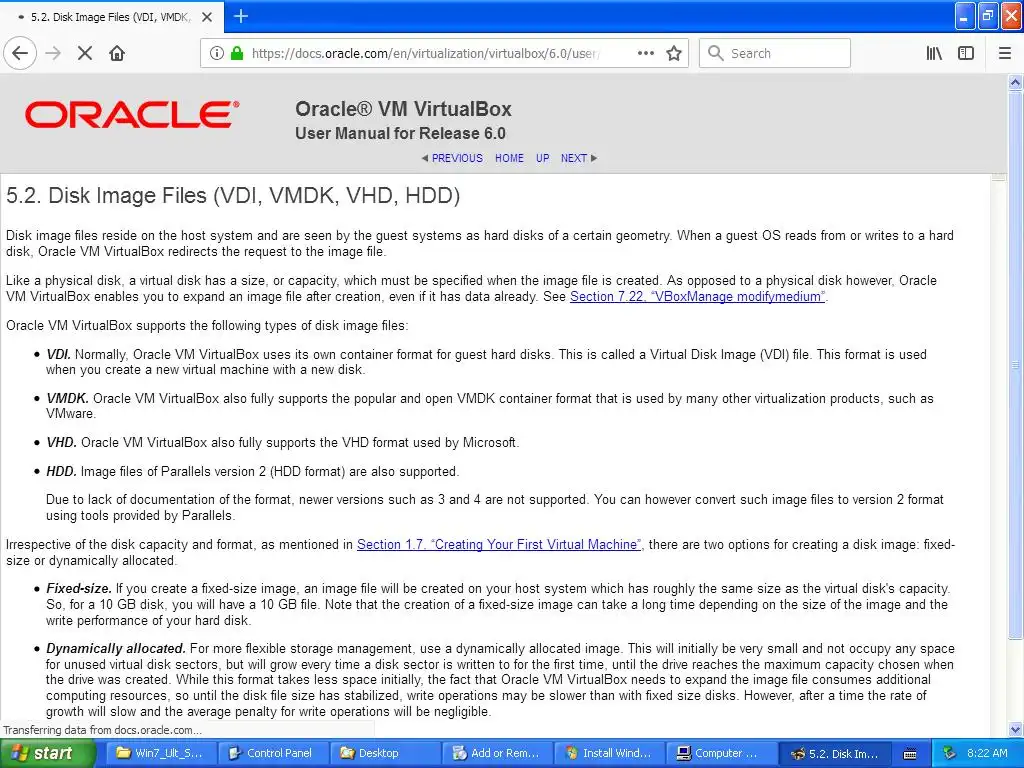Open the Library icon
Image resolution: width=1024 pixels, height=768 pixels.
(934, 54)
